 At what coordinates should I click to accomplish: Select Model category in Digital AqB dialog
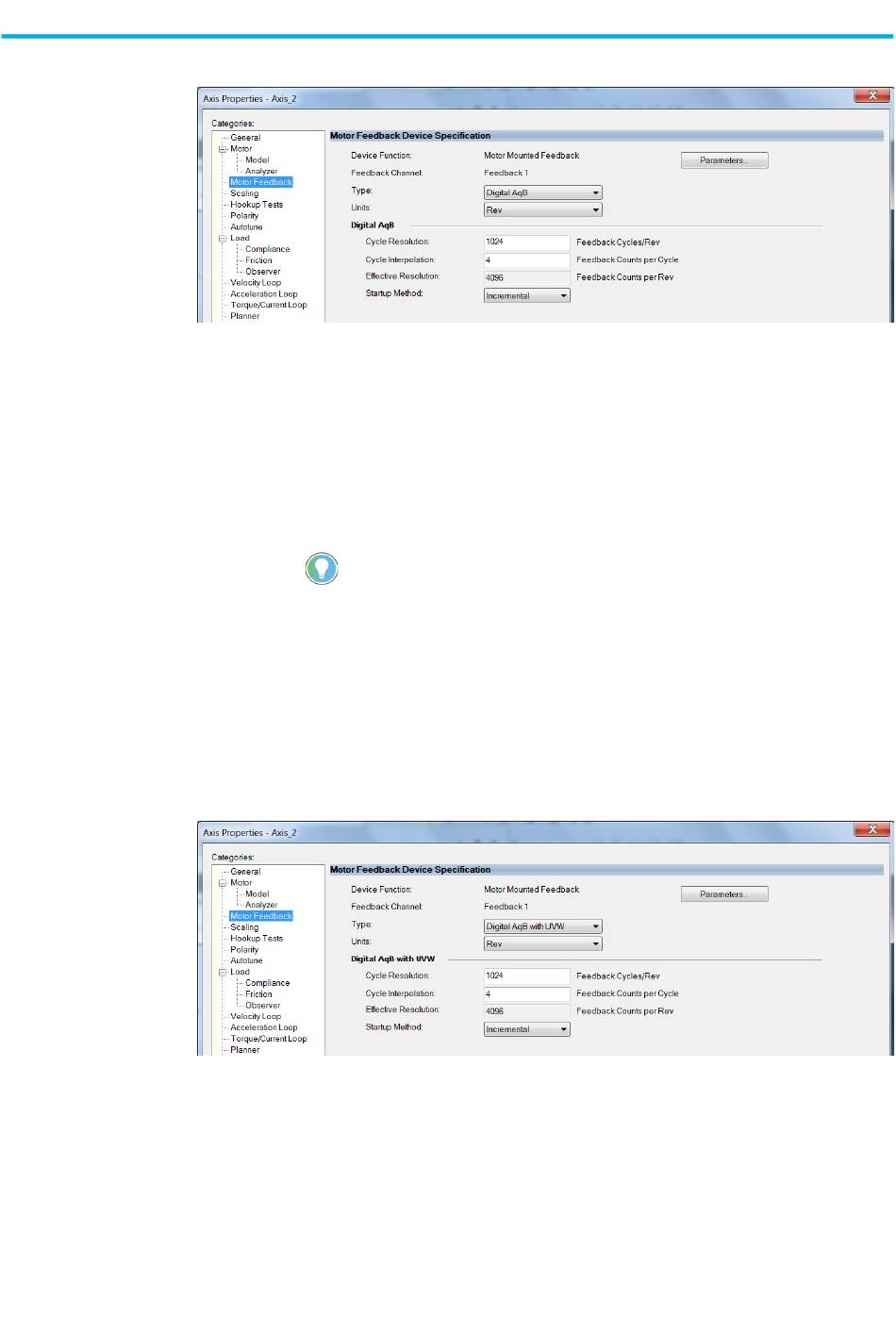tap(257, 160)
